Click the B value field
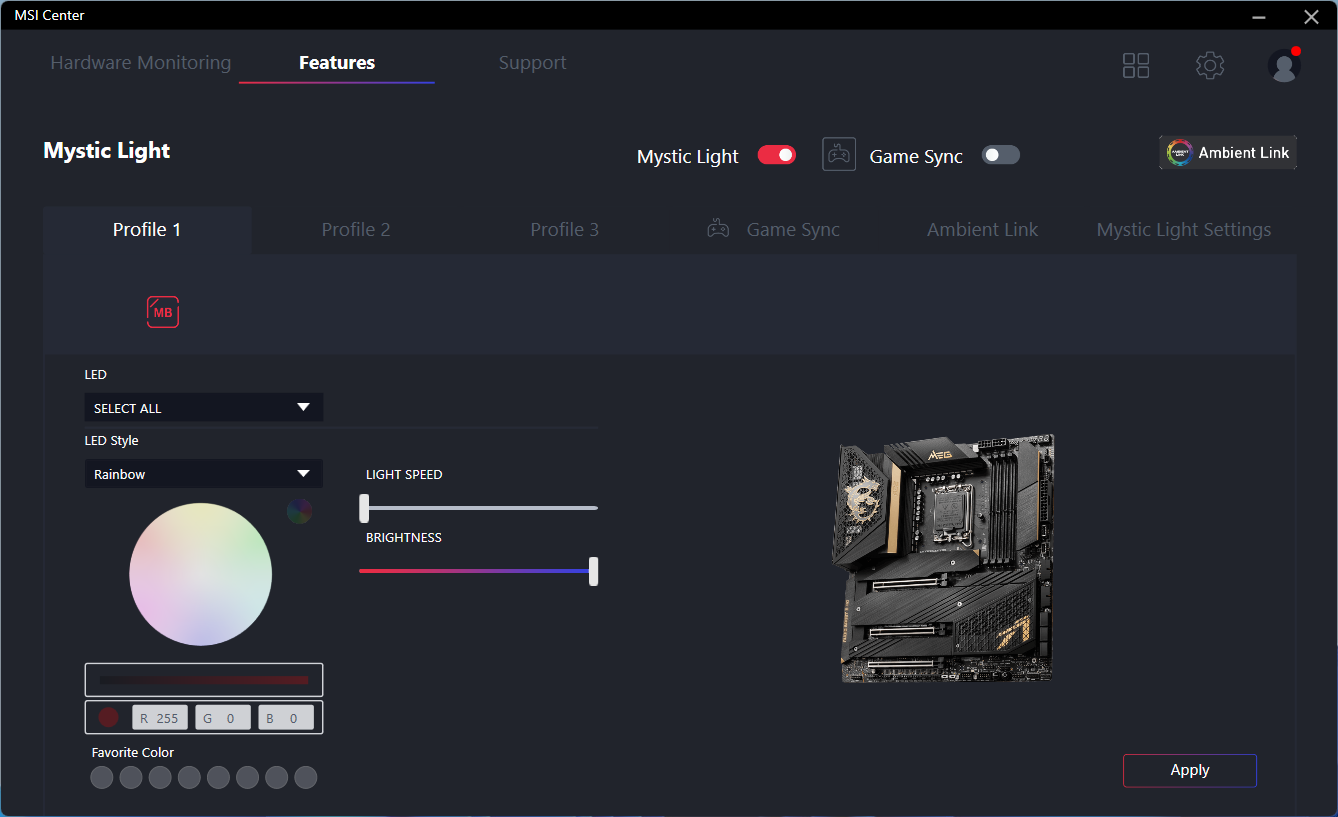Image resolution: width=1338 pixels, height=817 pixels. pos(286,718)
